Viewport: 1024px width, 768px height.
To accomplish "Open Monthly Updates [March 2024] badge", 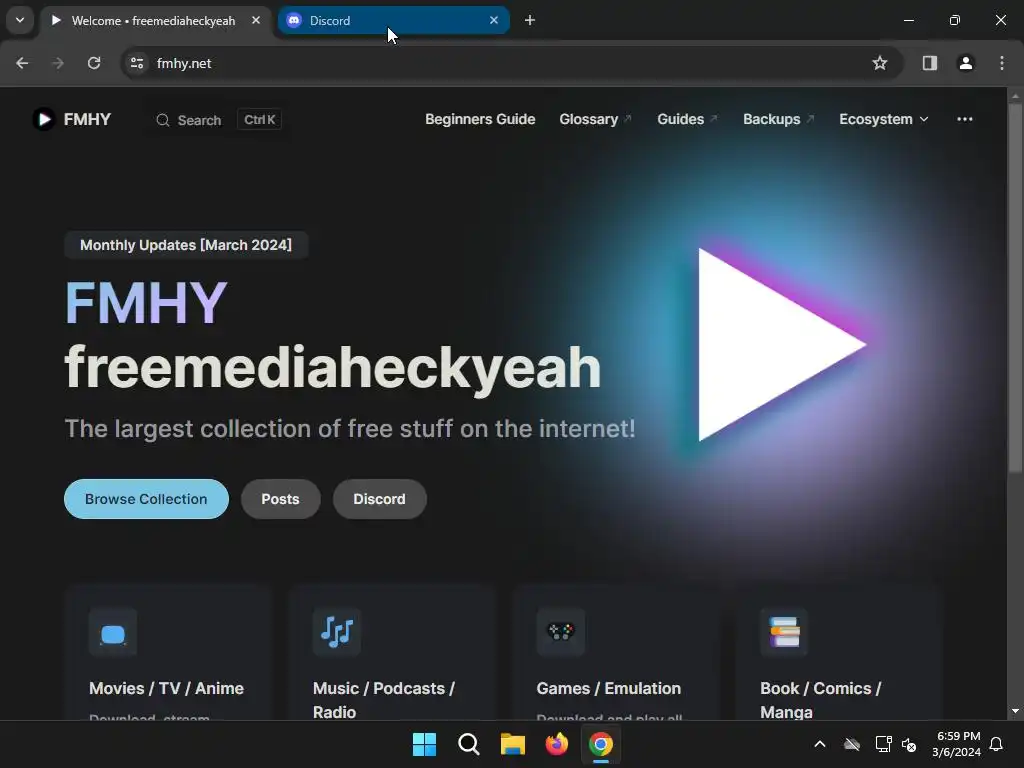I will 186,245.
